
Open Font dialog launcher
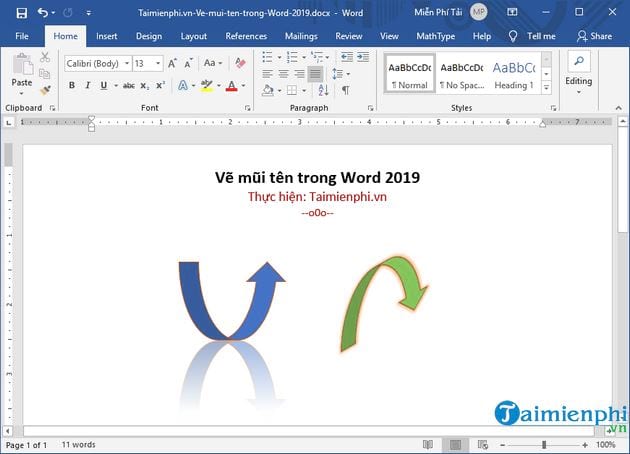pyautogui.click(x=248, y=108)
